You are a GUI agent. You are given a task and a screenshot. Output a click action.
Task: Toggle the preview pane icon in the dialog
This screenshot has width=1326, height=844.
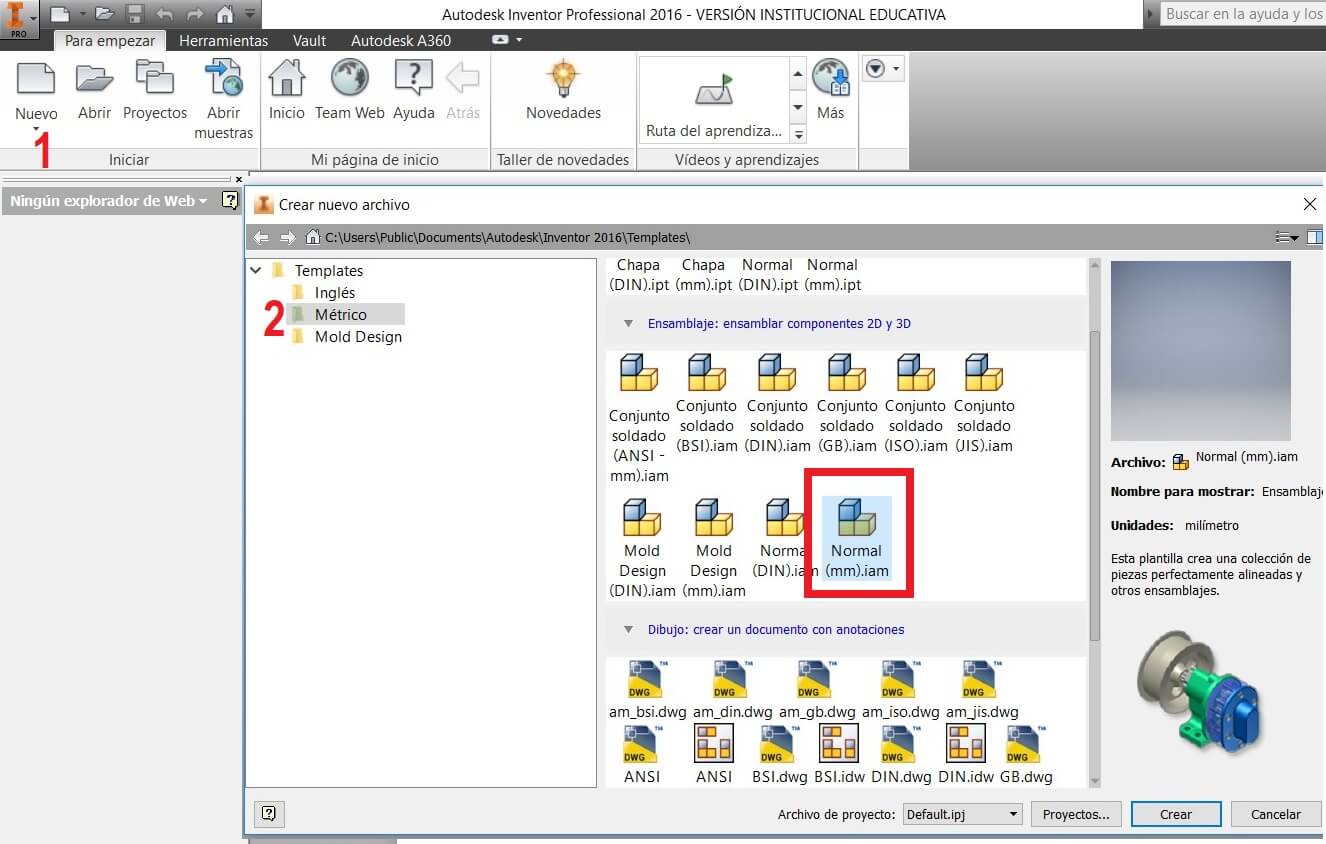coord(1316,237)
